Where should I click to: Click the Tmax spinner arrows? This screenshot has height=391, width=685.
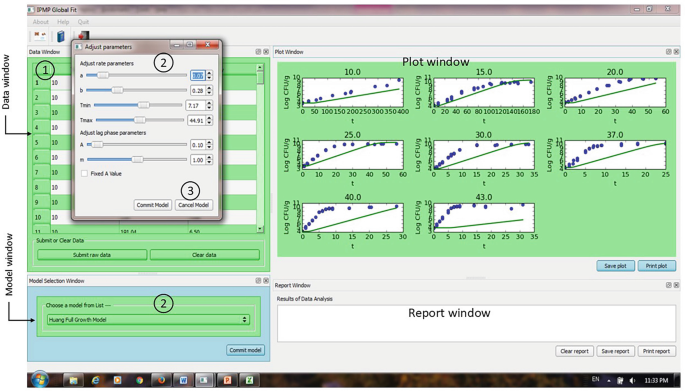209,120
